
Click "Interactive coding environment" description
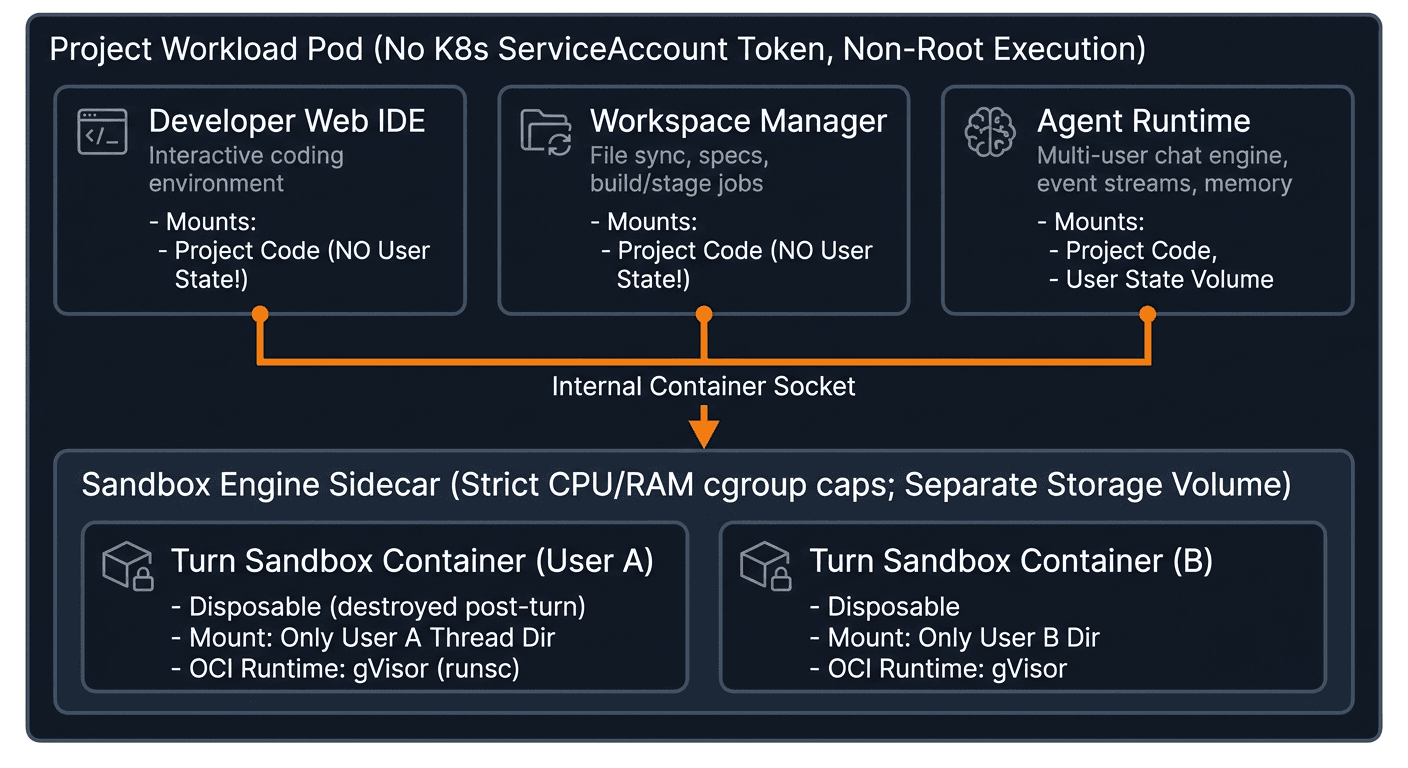[x=246, y=169]
